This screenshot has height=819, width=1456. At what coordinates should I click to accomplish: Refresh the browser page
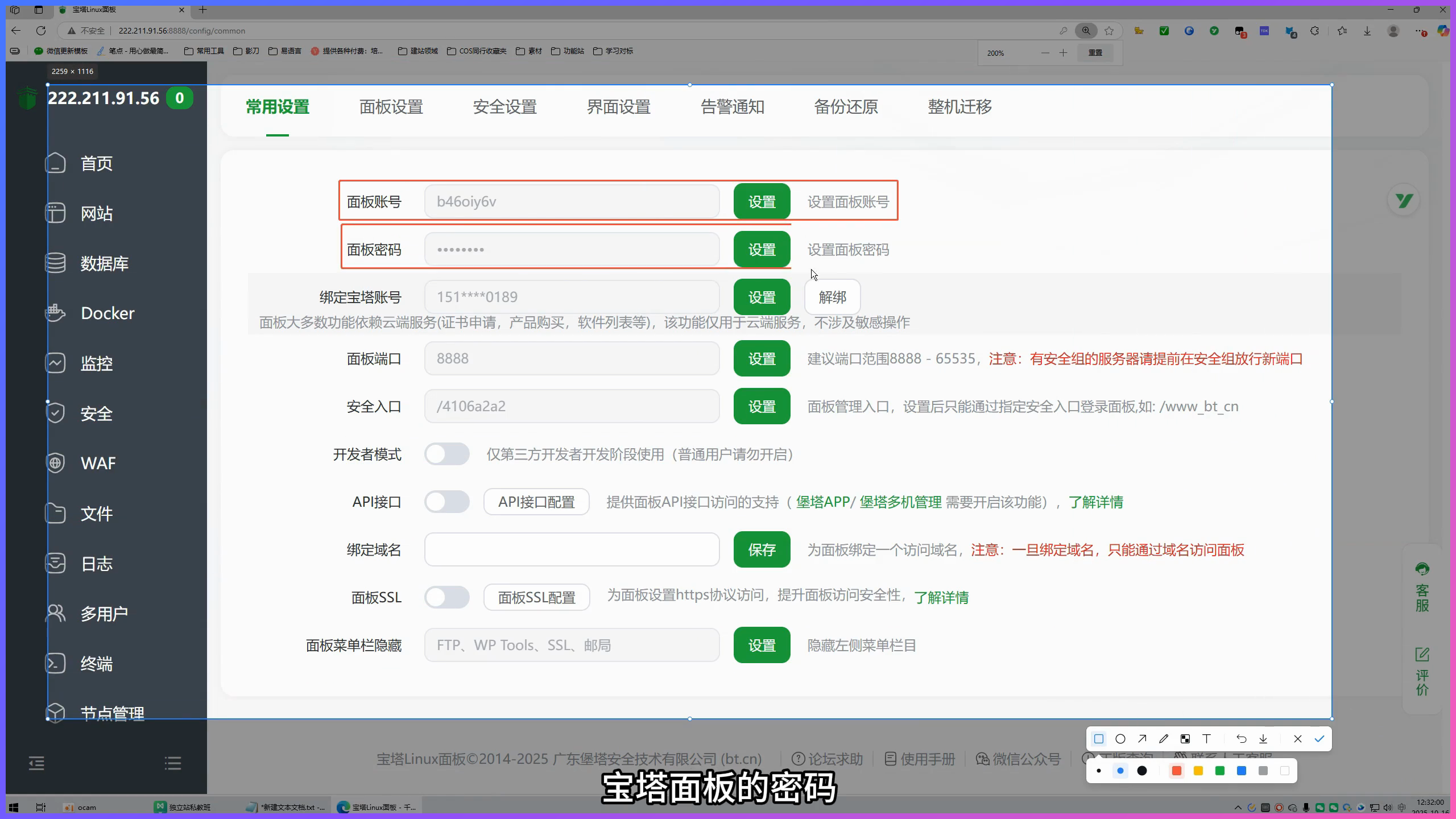pyautogui.click(x=41, y=31)
